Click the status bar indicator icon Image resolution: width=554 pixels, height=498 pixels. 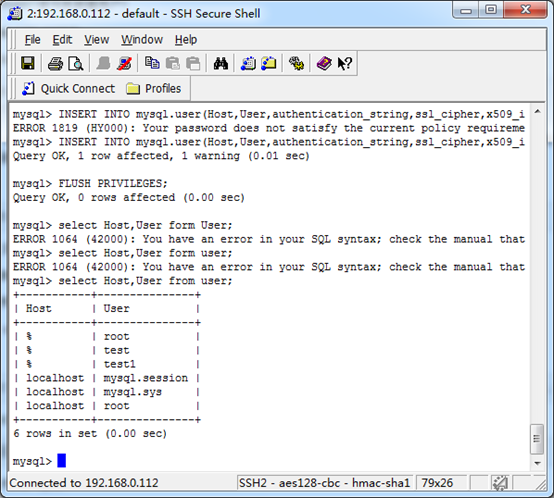pos(500,483)
